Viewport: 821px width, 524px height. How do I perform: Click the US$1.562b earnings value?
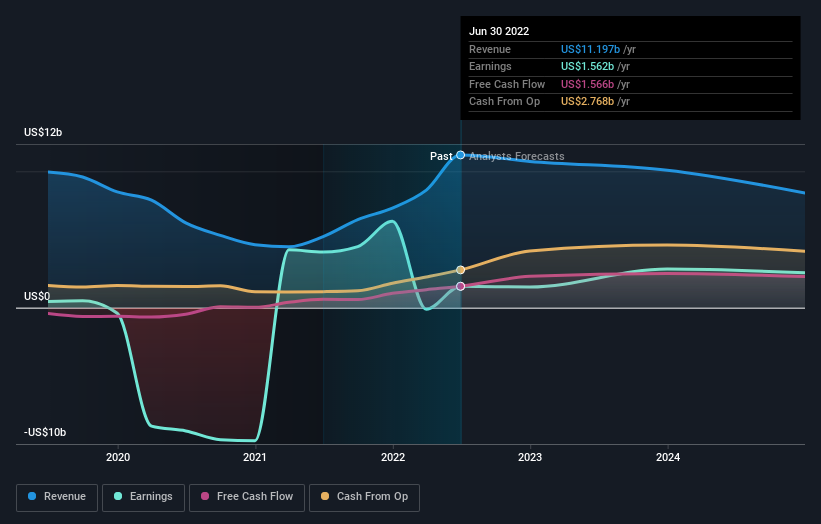587,66
